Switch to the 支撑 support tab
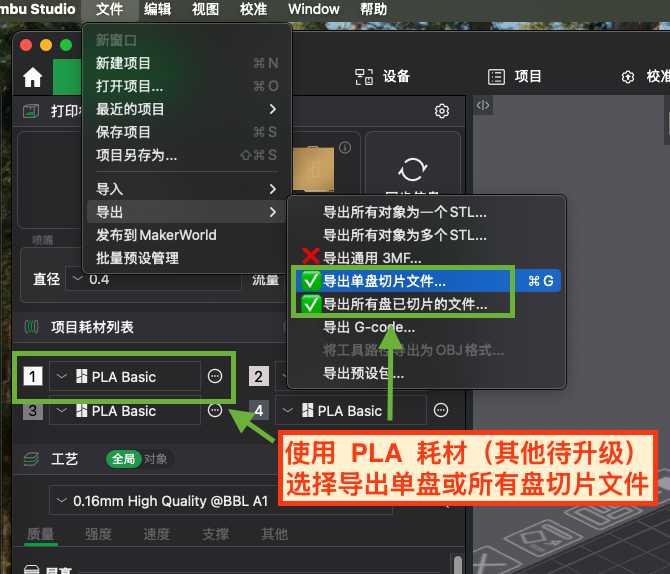Viewport: 670px width, 574px height. (215, 534)
